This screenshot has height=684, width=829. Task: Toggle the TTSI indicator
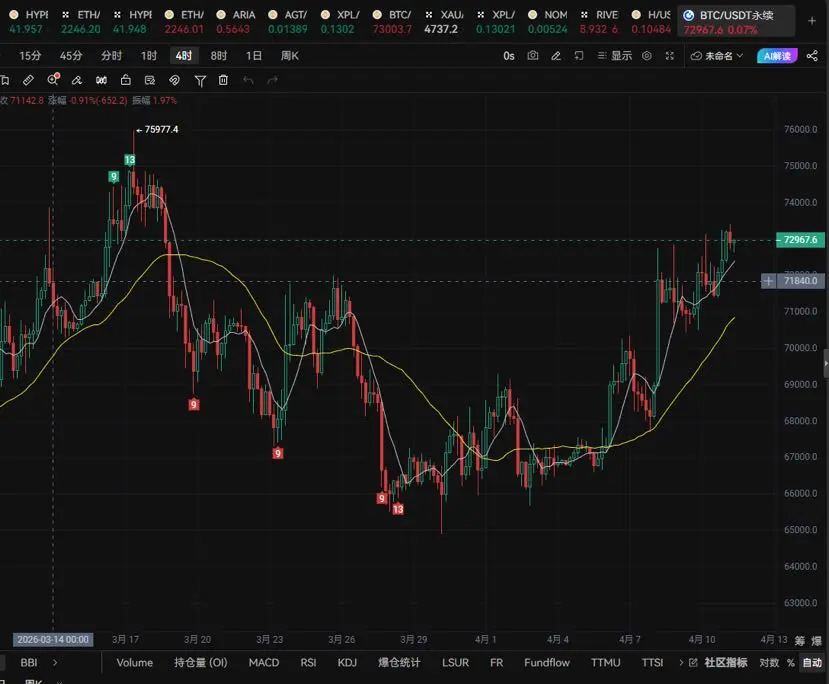coord(652,662)
